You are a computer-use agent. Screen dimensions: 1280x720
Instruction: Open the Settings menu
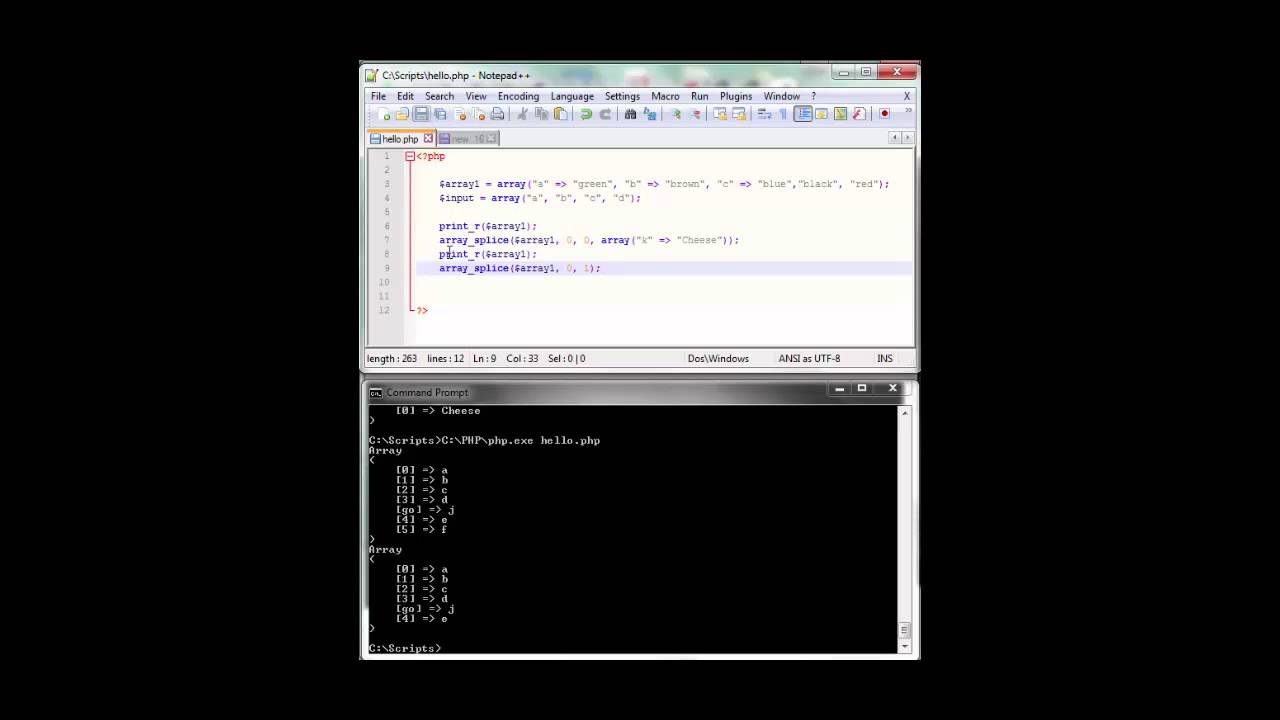point(622,96)
